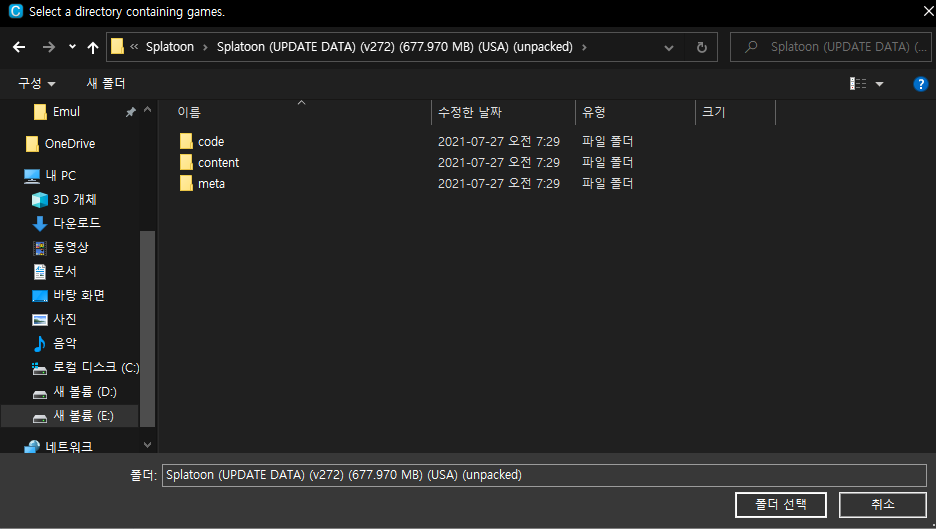Sort by 수정한 날짜 column header
Image resolution: width=936 pixels, height=529 pixels.
[470, 112]
